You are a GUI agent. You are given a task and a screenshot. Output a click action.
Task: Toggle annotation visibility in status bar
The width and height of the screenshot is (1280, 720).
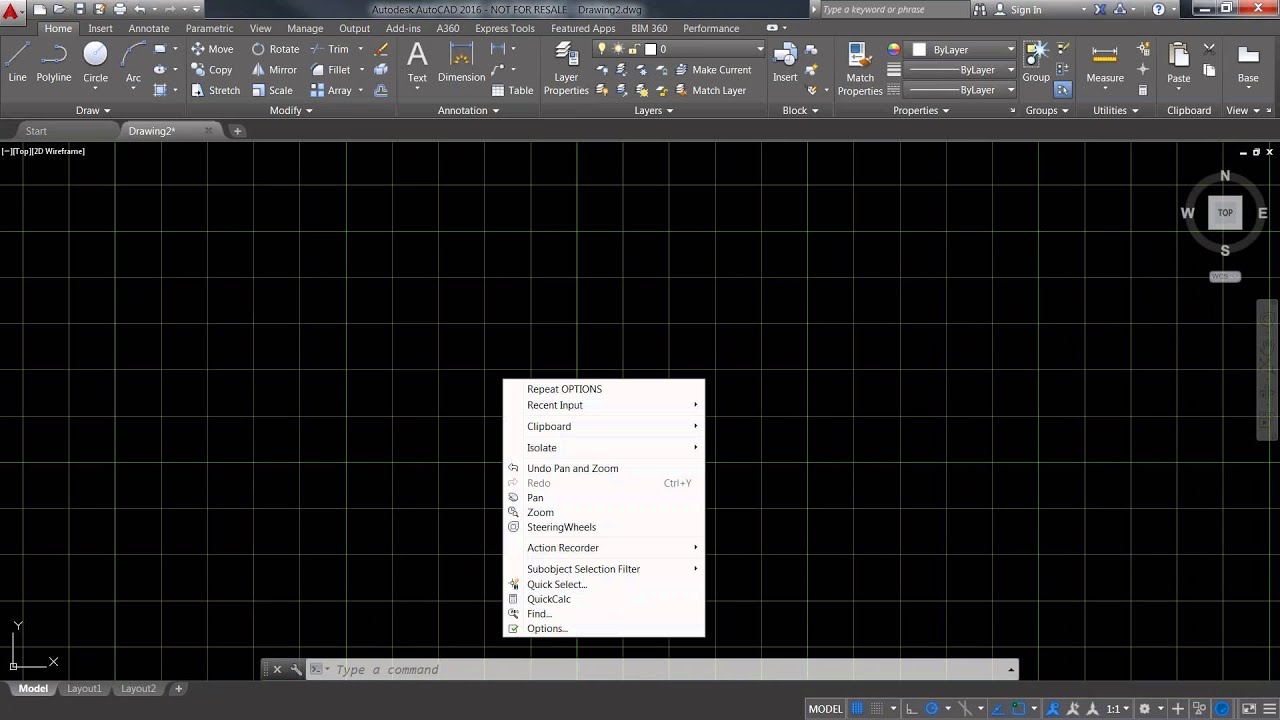point(1053,709)
